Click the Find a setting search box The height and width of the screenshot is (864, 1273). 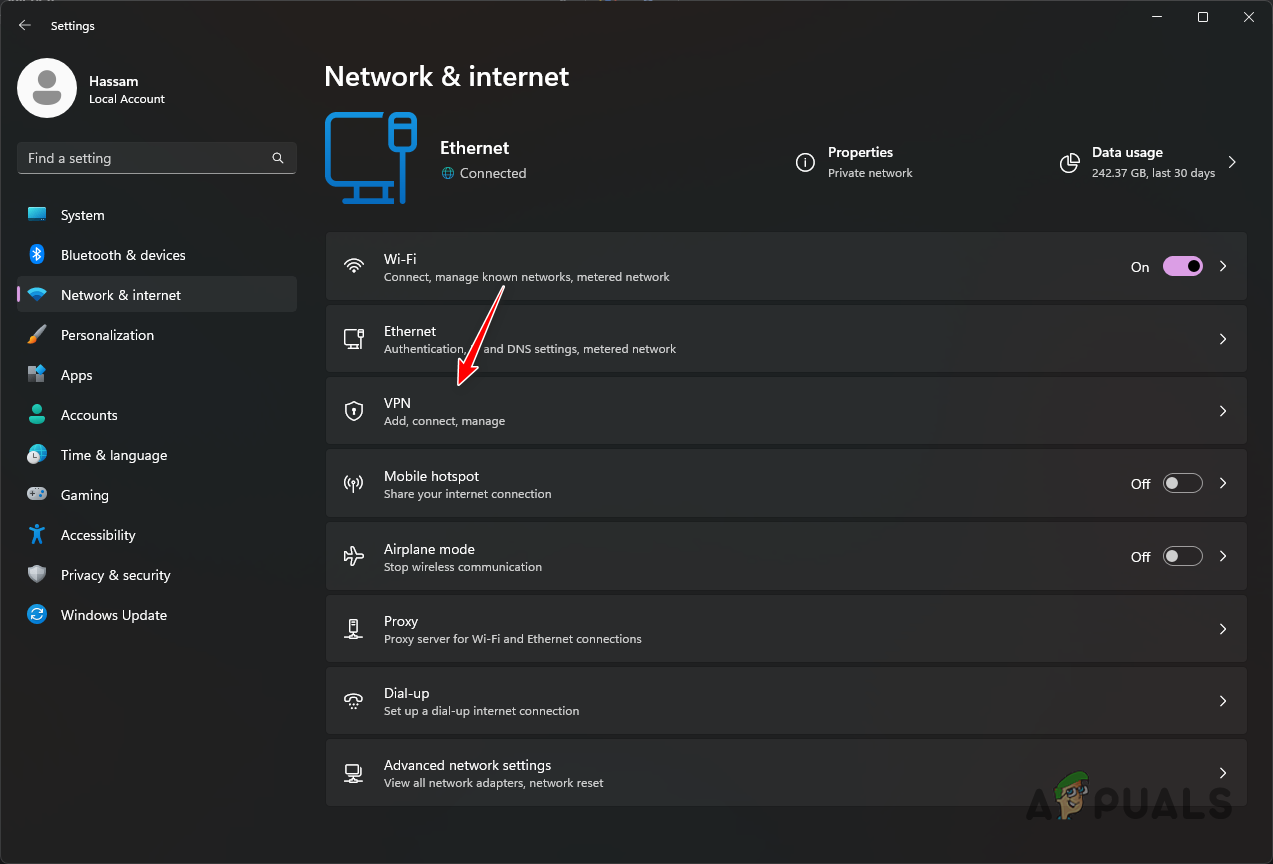(156, 158)
